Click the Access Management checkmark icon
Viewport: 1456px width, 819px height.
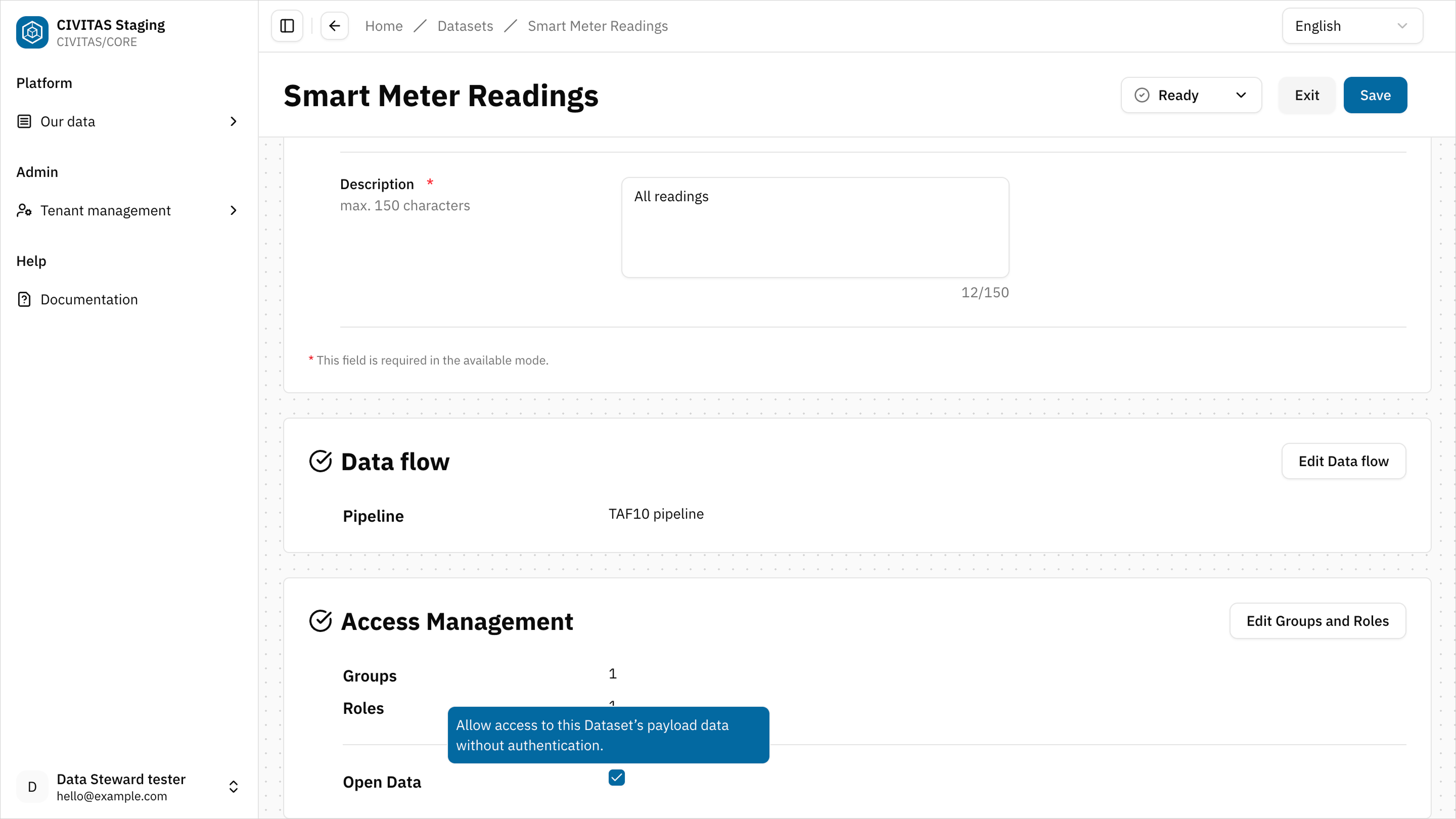coord(321,621)
